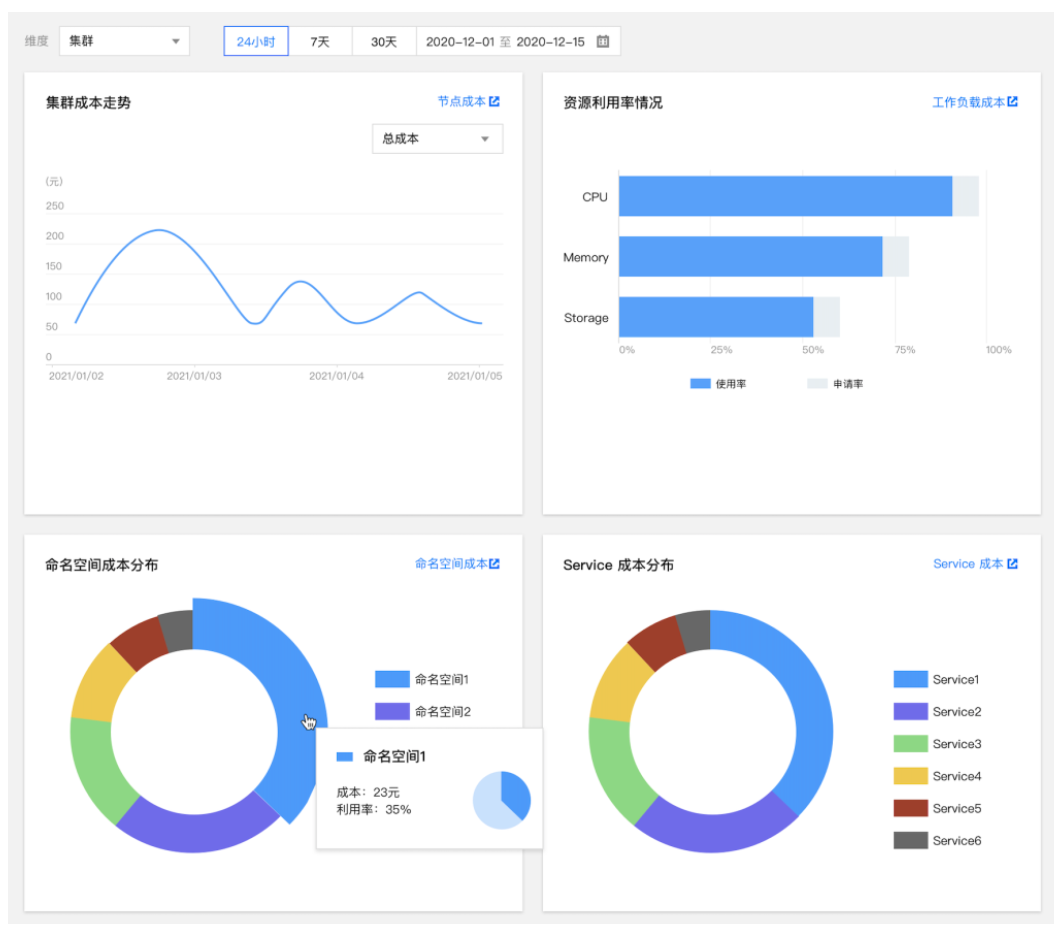The image size is (1062, 934).
Task: Open the 集群 dimension dropdown
Action: coord(124,42)
